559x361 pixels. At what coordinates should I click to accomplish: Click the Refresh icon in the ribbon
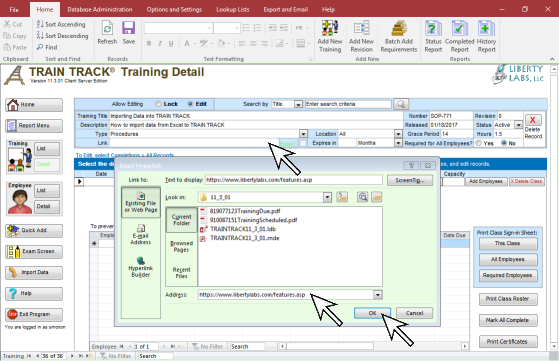coord(107,29)
